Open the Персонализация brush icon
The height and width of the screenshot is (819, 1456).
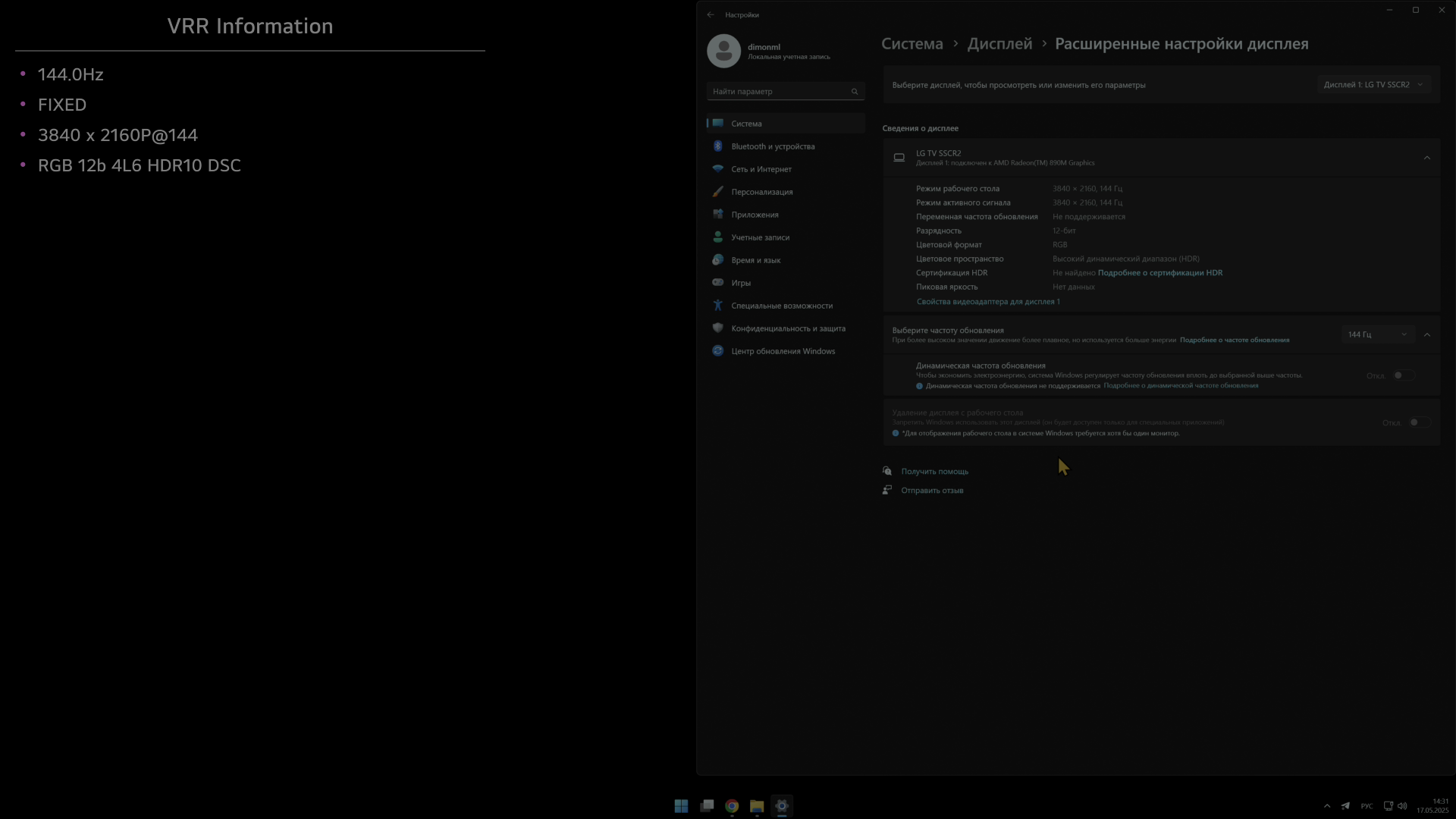coord(717,192)
